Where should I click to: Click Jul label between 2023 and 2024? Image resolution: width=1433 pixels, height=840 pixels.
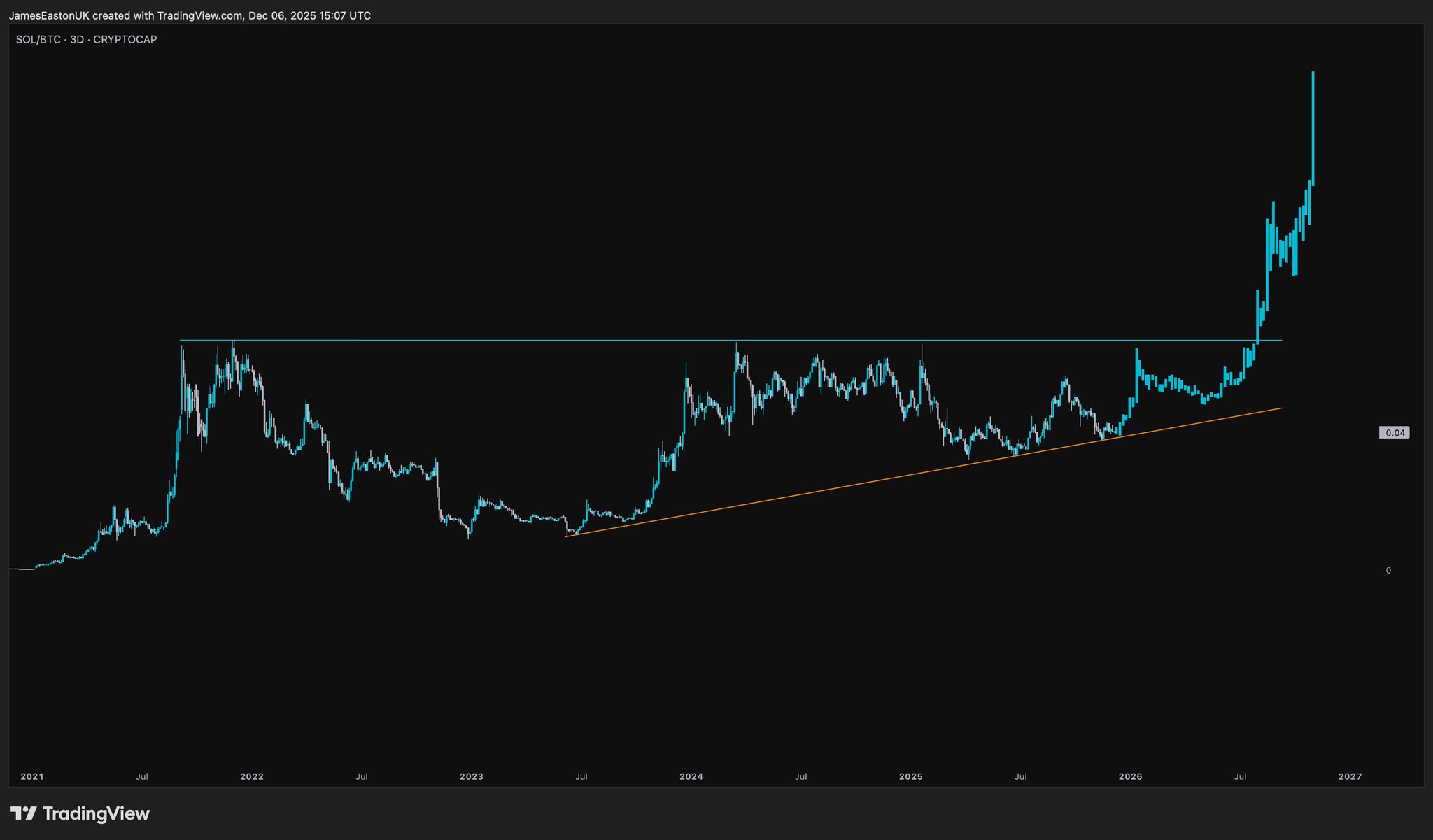coord(581,776)
